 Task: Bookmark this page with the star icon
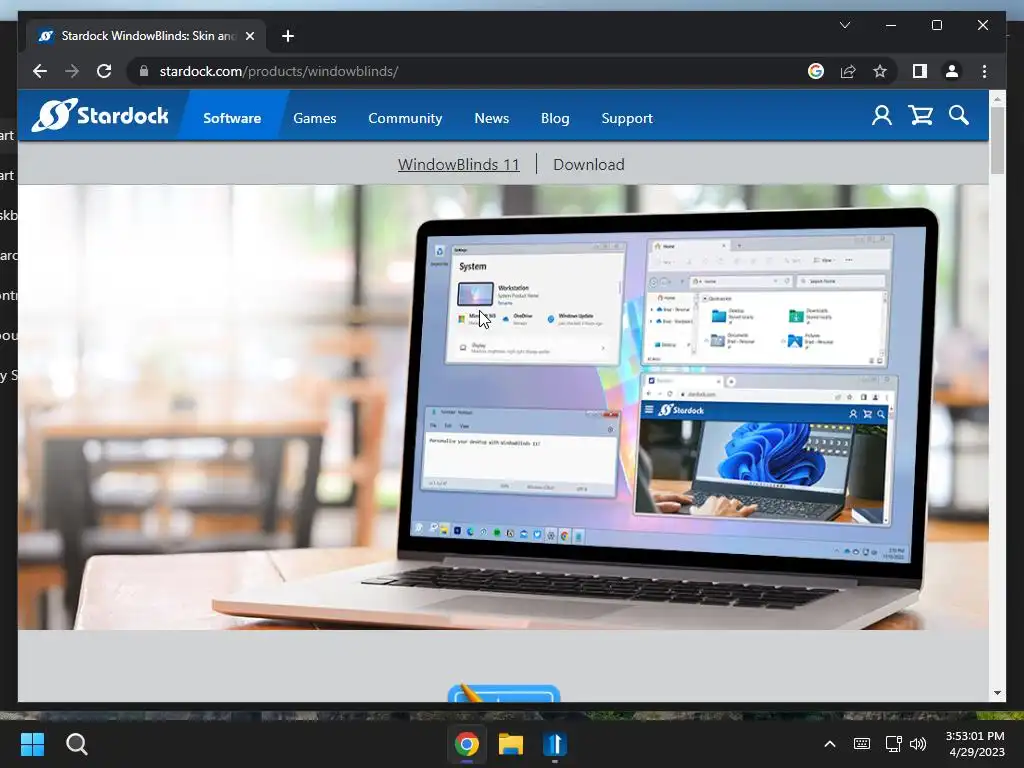pos(880,71)
